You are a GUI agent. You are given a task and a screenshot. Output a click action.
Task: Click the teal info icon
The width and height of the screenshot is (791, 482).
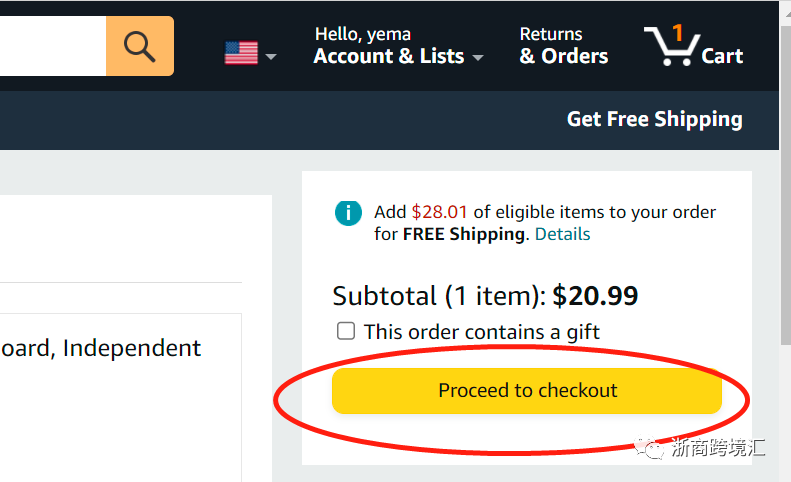point(348,212)
